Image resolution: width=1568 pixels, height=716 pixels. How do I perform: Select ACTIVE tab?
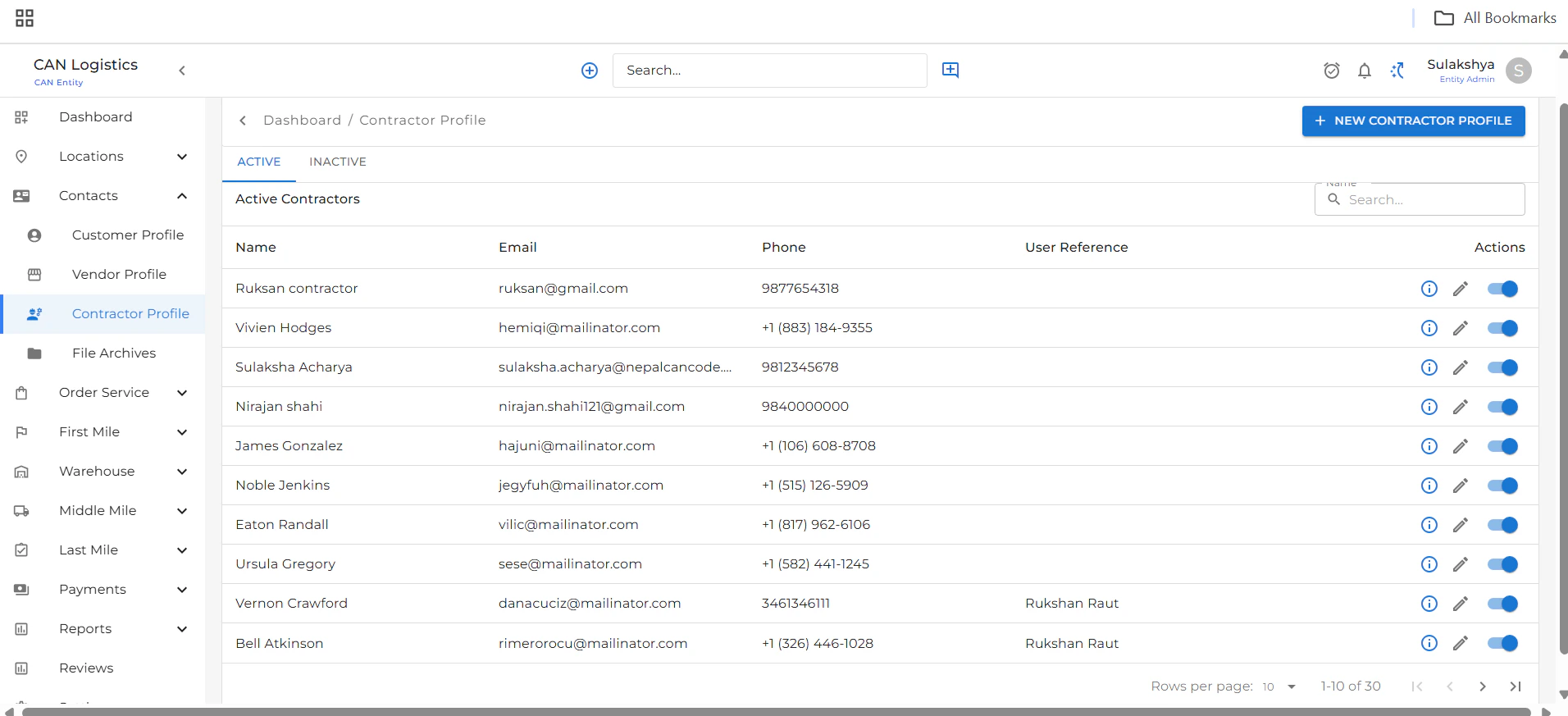click(259, 162)
